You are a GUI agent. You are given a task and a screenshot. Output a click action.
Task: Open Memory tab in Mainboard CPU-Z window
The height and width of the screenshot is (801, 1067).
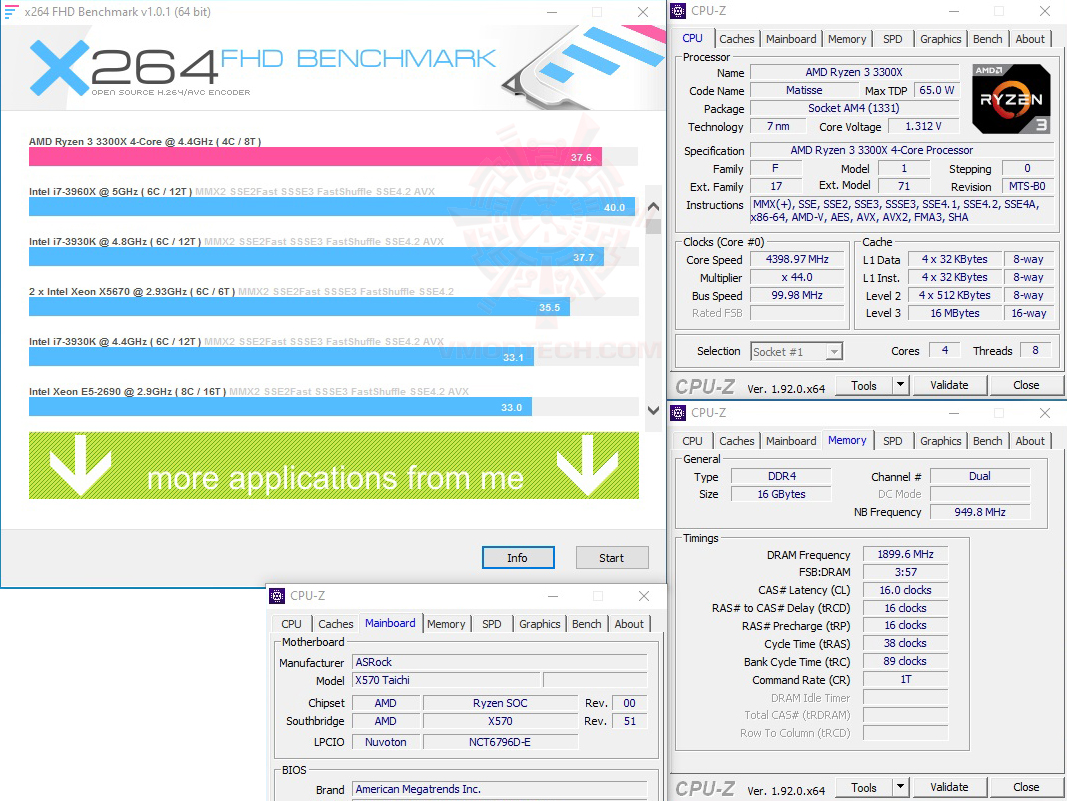pos(446,624)
